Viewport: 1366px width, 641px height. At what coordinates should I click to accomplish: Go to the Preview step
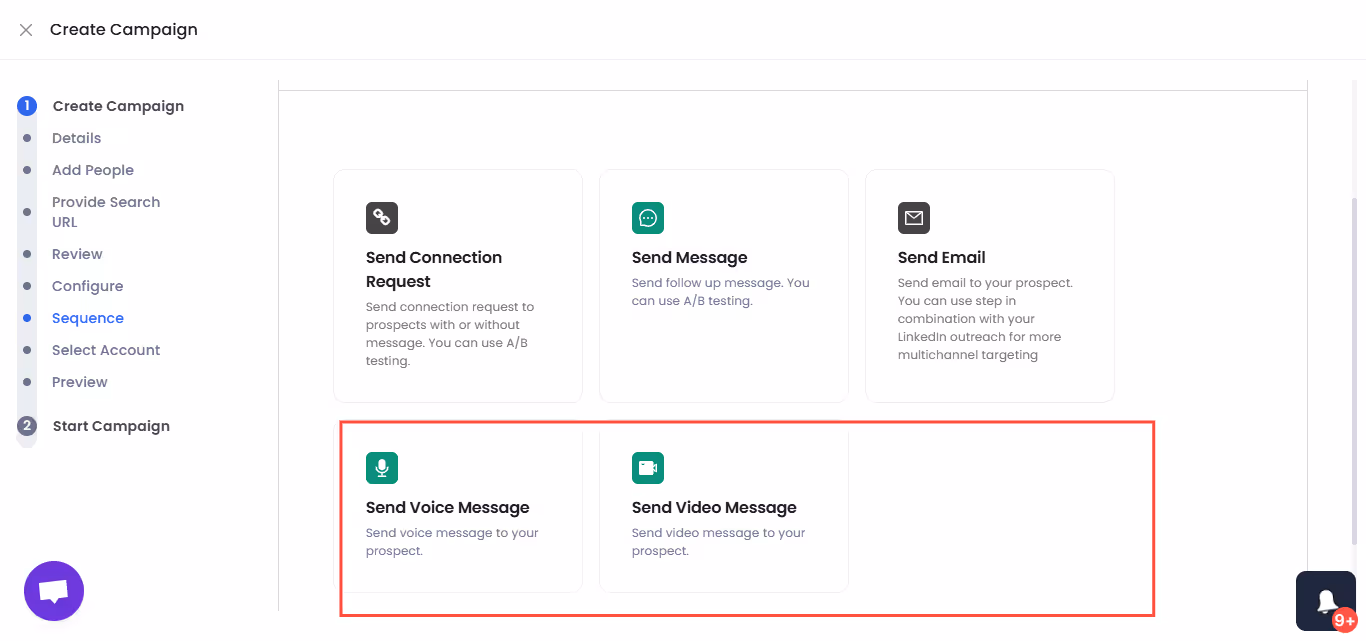[x=79, y=381]
